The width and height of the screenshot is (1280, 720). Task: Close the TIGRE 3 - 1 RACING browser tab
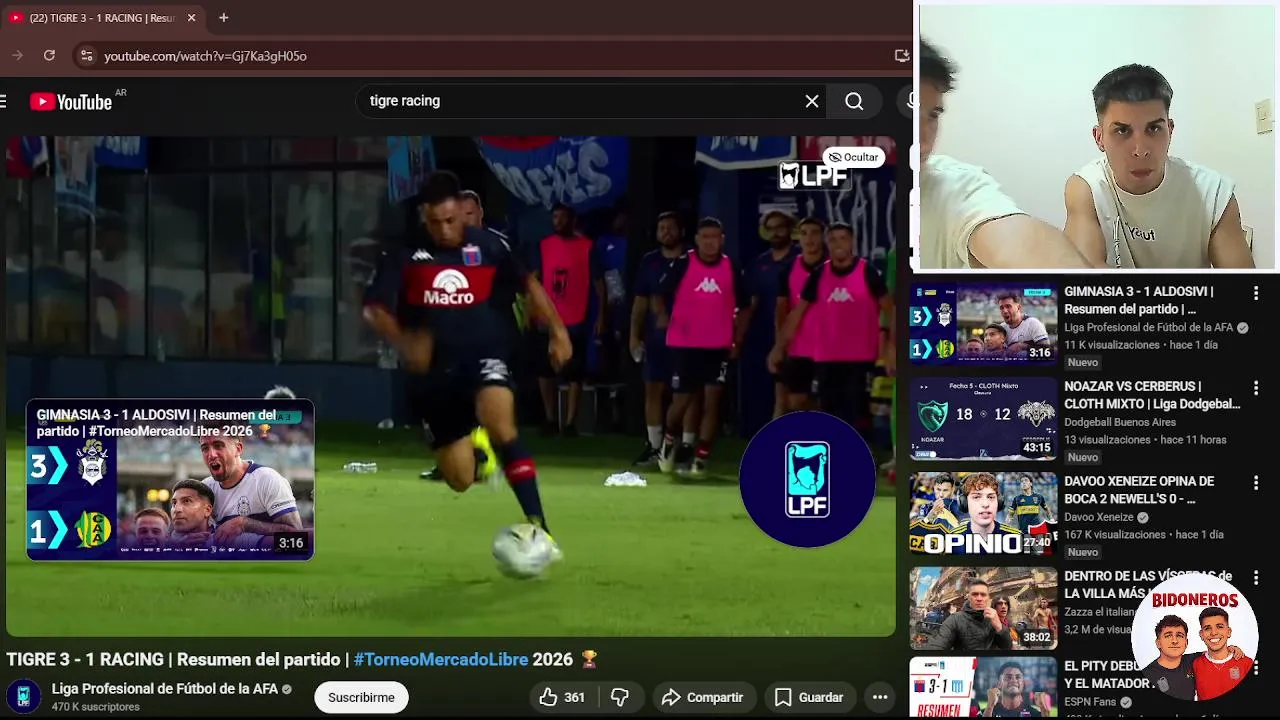191,18
